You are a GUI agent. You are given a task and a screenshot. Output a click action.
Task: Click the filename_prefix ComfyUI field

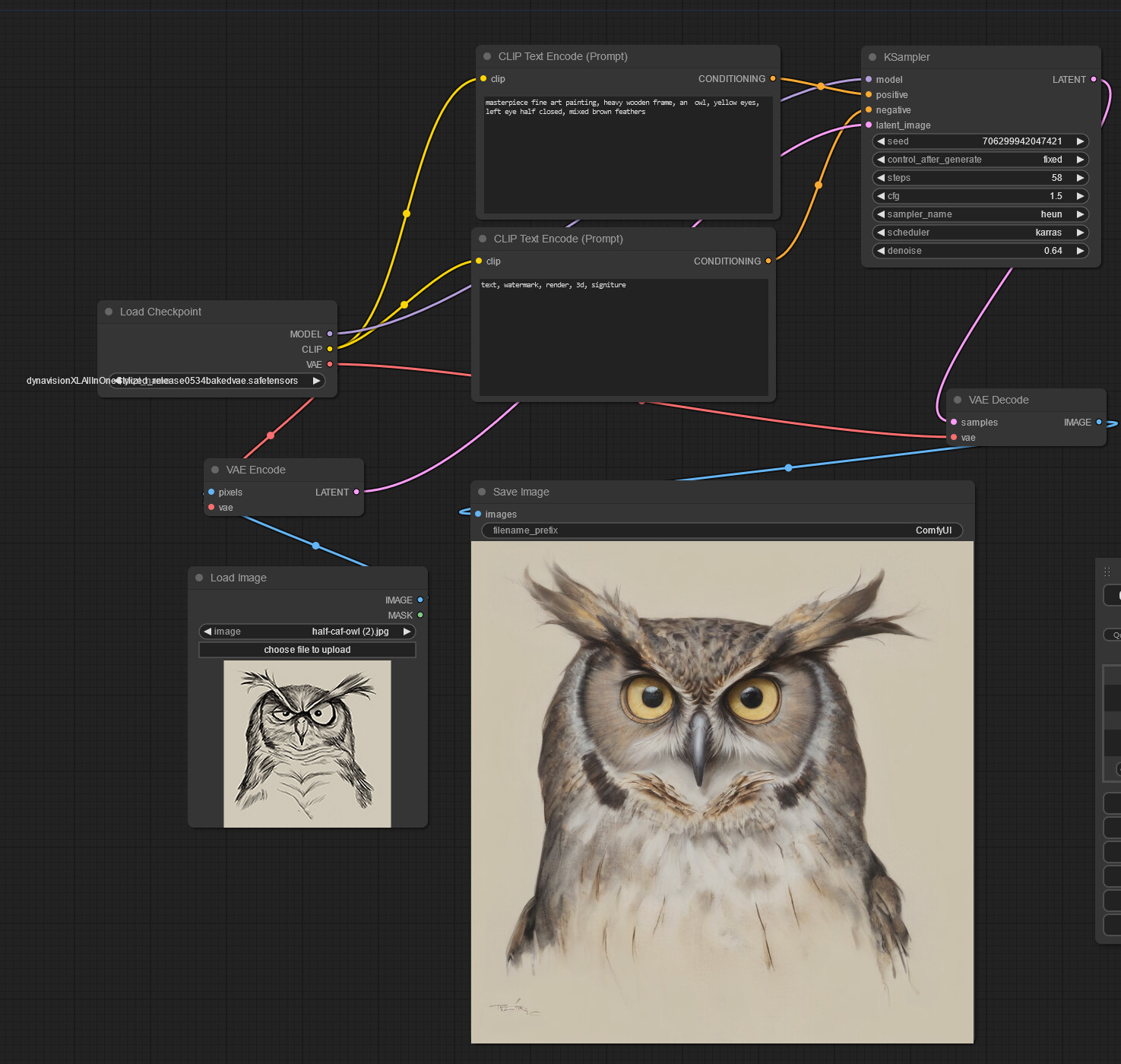point(722,530)
